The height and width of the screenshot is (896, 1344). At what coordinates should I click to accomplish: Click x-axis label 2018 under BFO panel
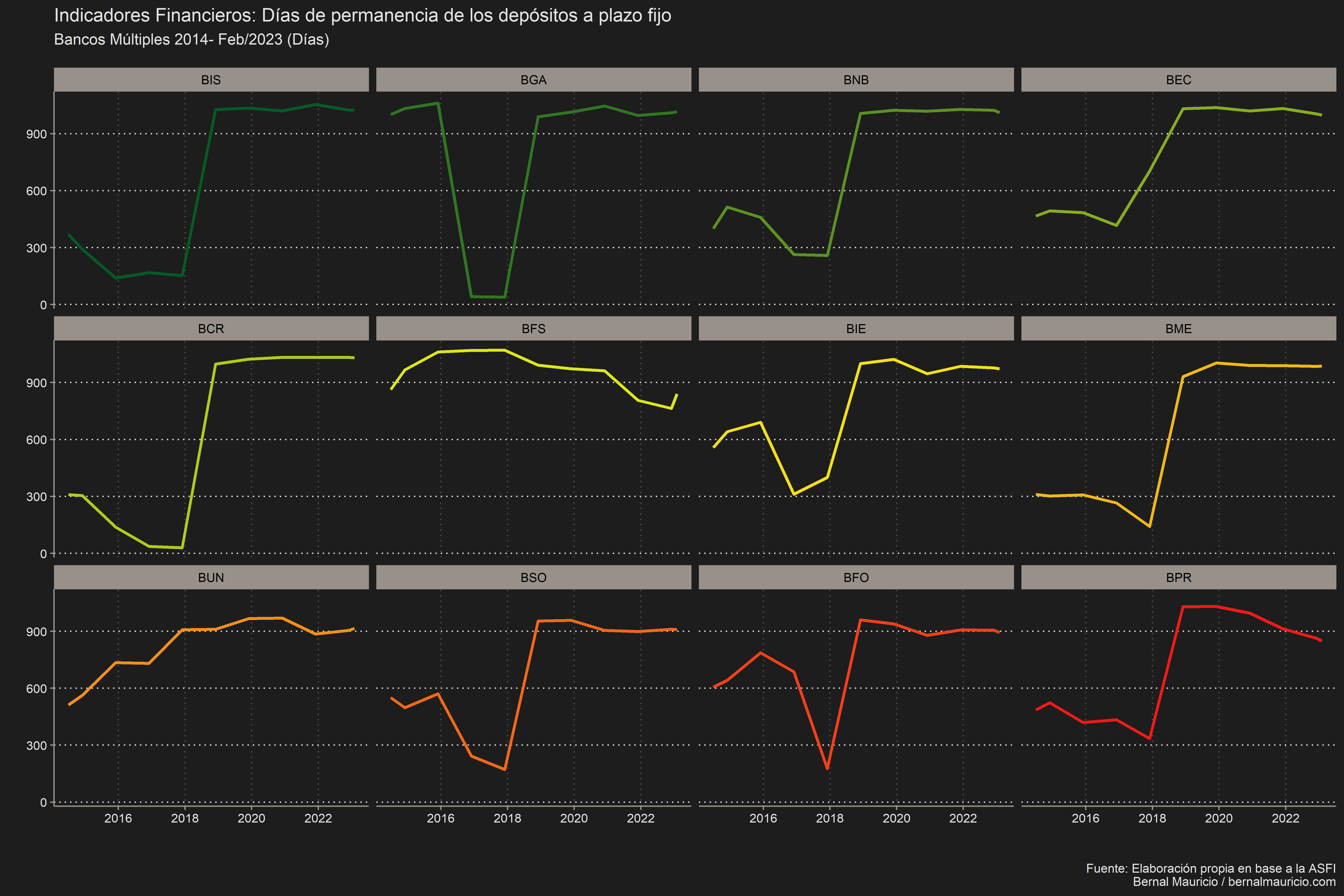(830, 818)
